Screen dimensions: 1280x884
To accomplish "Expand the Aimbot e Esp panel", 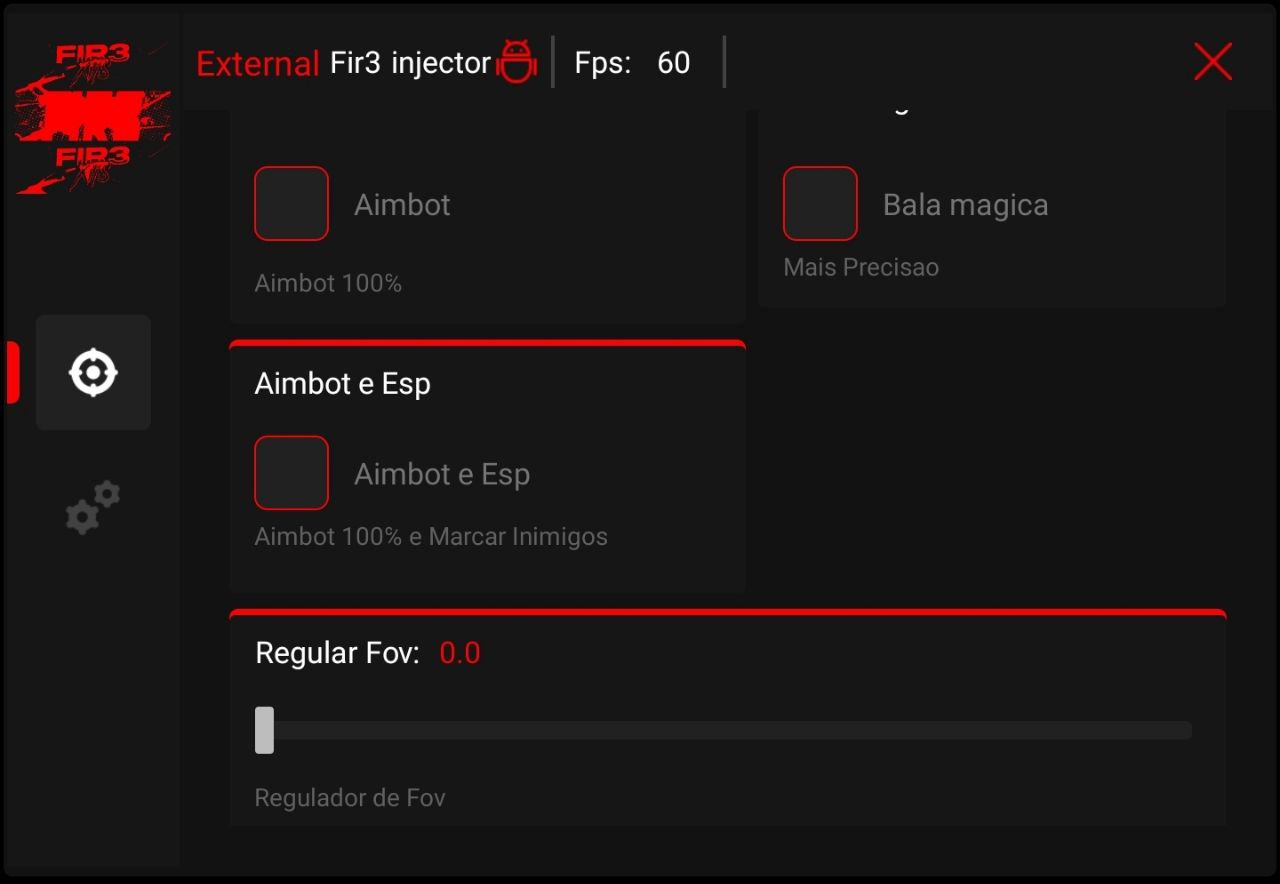I will point(343,383).
